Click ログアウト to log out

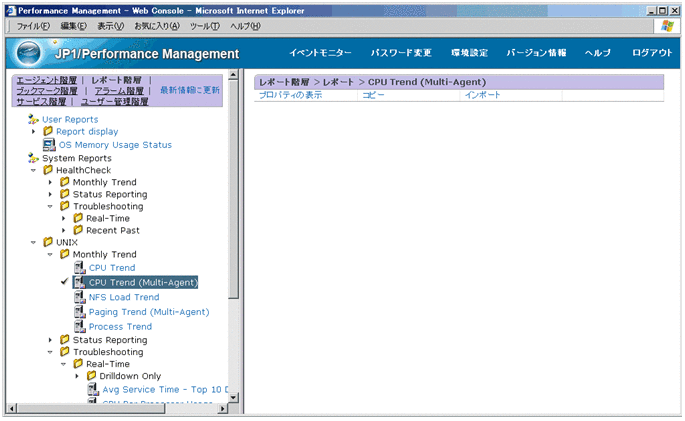[x=652, y=53]
